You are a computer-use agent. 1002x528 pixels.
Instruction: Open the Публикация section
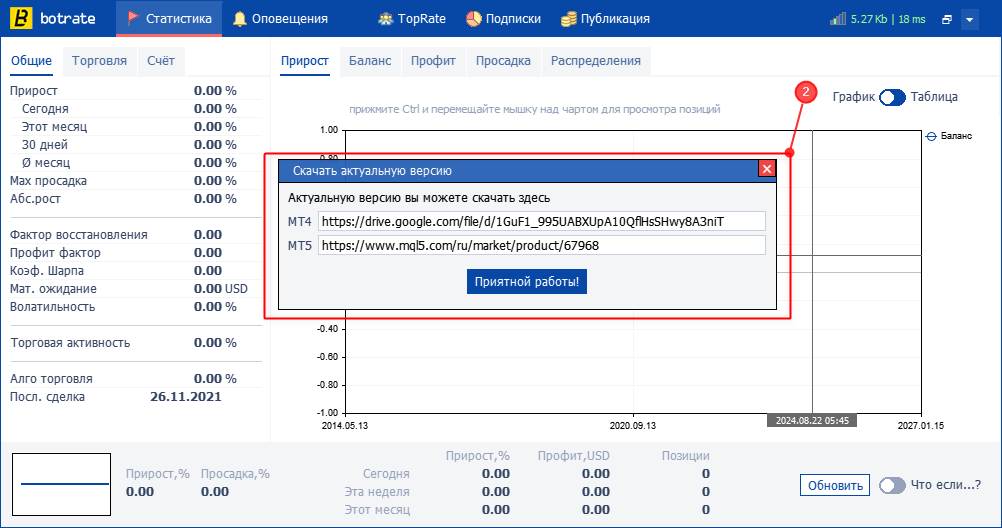(605, 19)
